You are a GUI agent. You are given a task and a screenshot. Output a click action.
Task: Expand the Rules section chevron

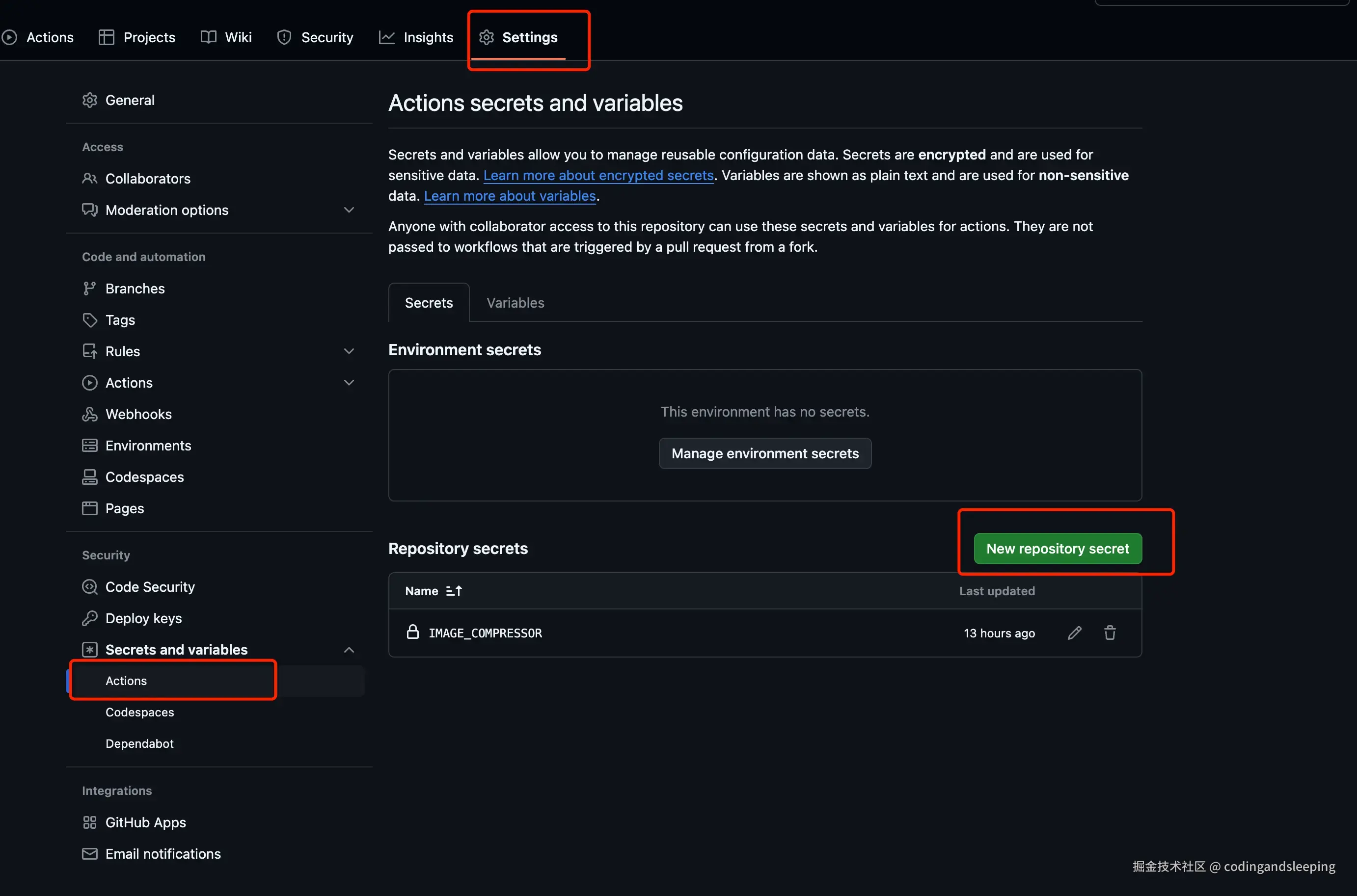[349, 351]
